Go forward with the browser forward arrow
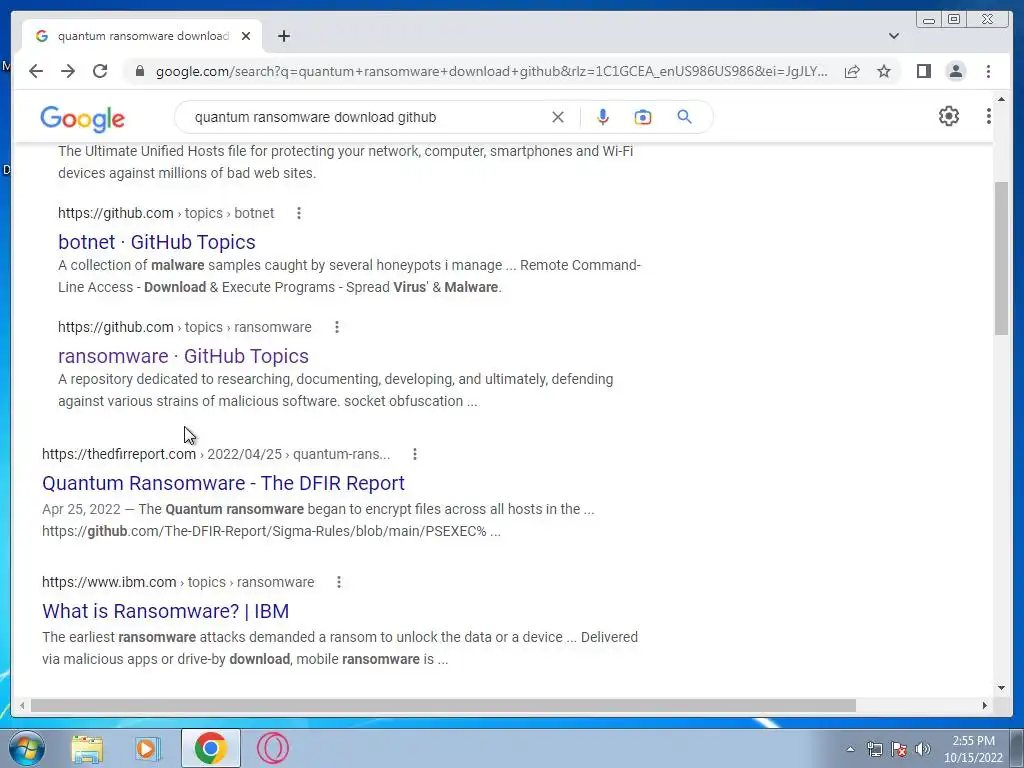Viewport: 1024px width, 768px height. point(68,71)
